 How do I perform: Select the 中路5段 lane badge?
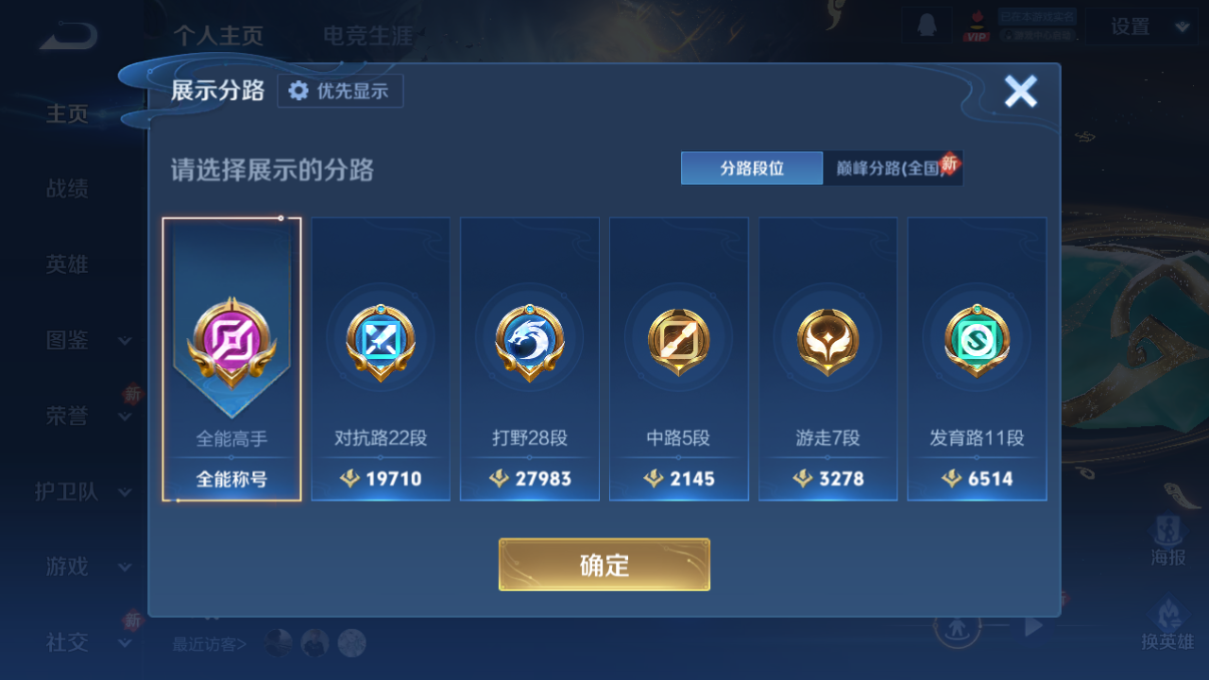click(679, 359)
